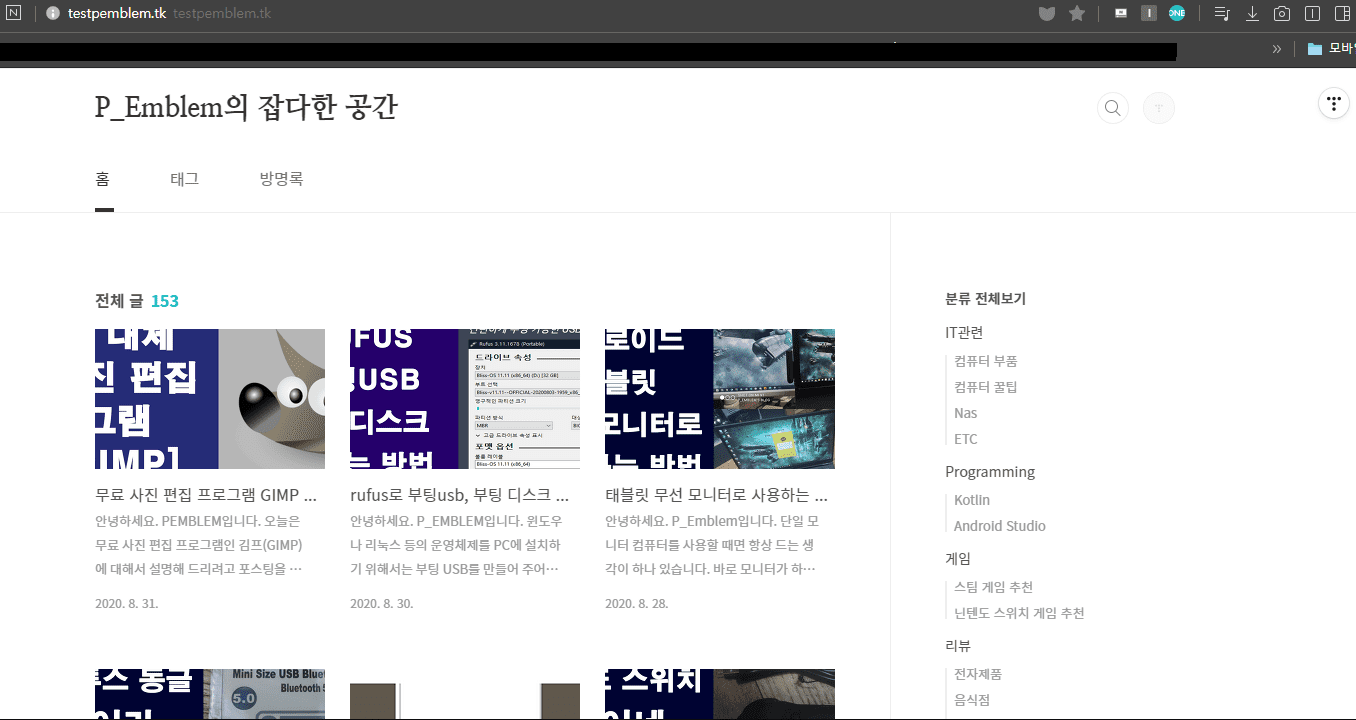The height and width of the screenshot is (720, 1356).
Task: Open the music playlist icon in the browser toolbar
Action: [1221, 13]
